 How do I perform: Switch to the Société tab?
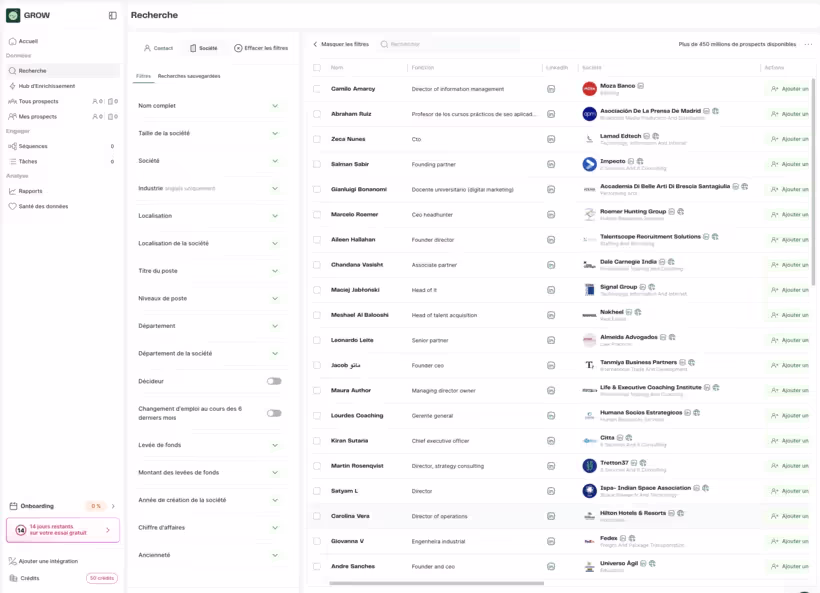point(203,48)
